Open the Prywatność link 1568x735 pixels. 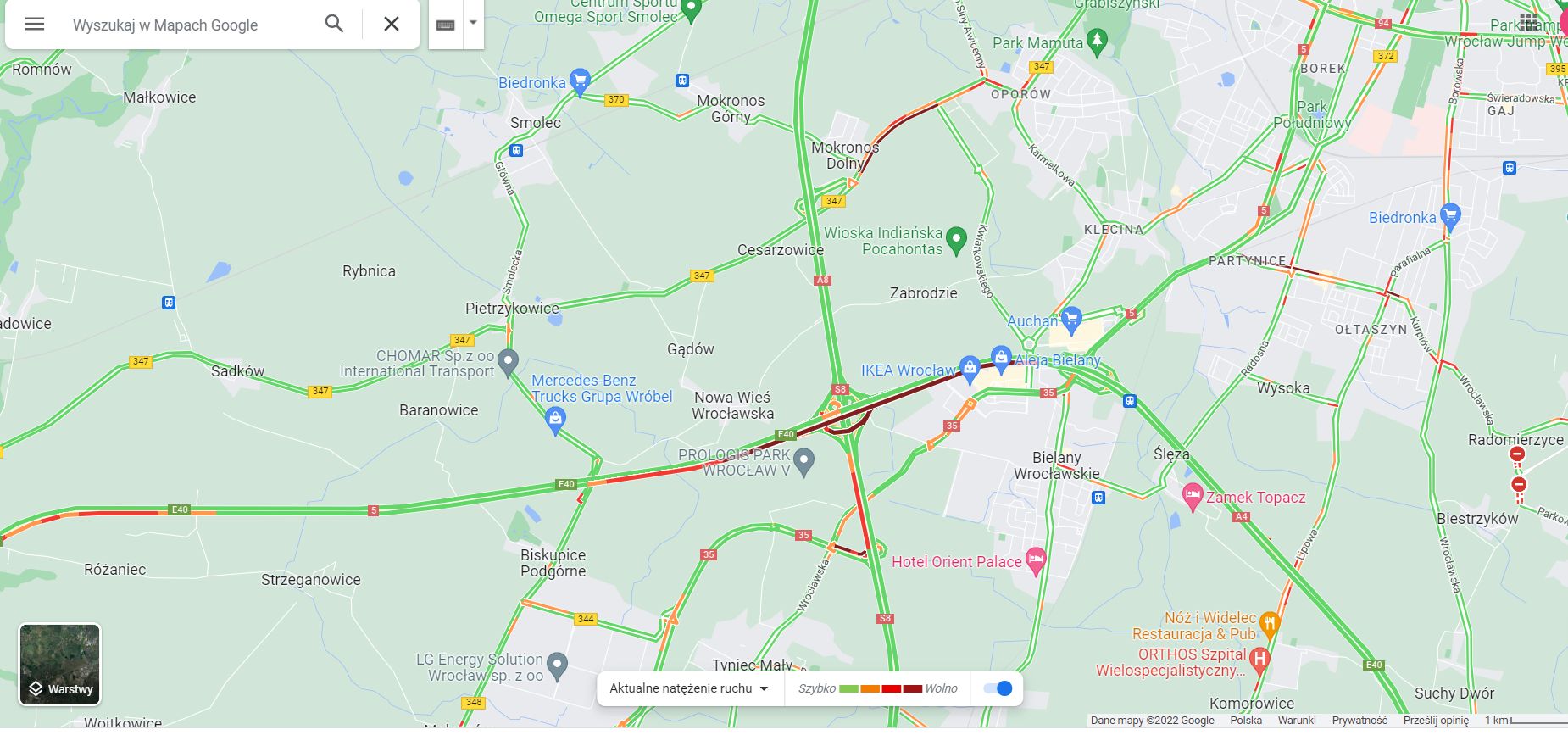1359,721
